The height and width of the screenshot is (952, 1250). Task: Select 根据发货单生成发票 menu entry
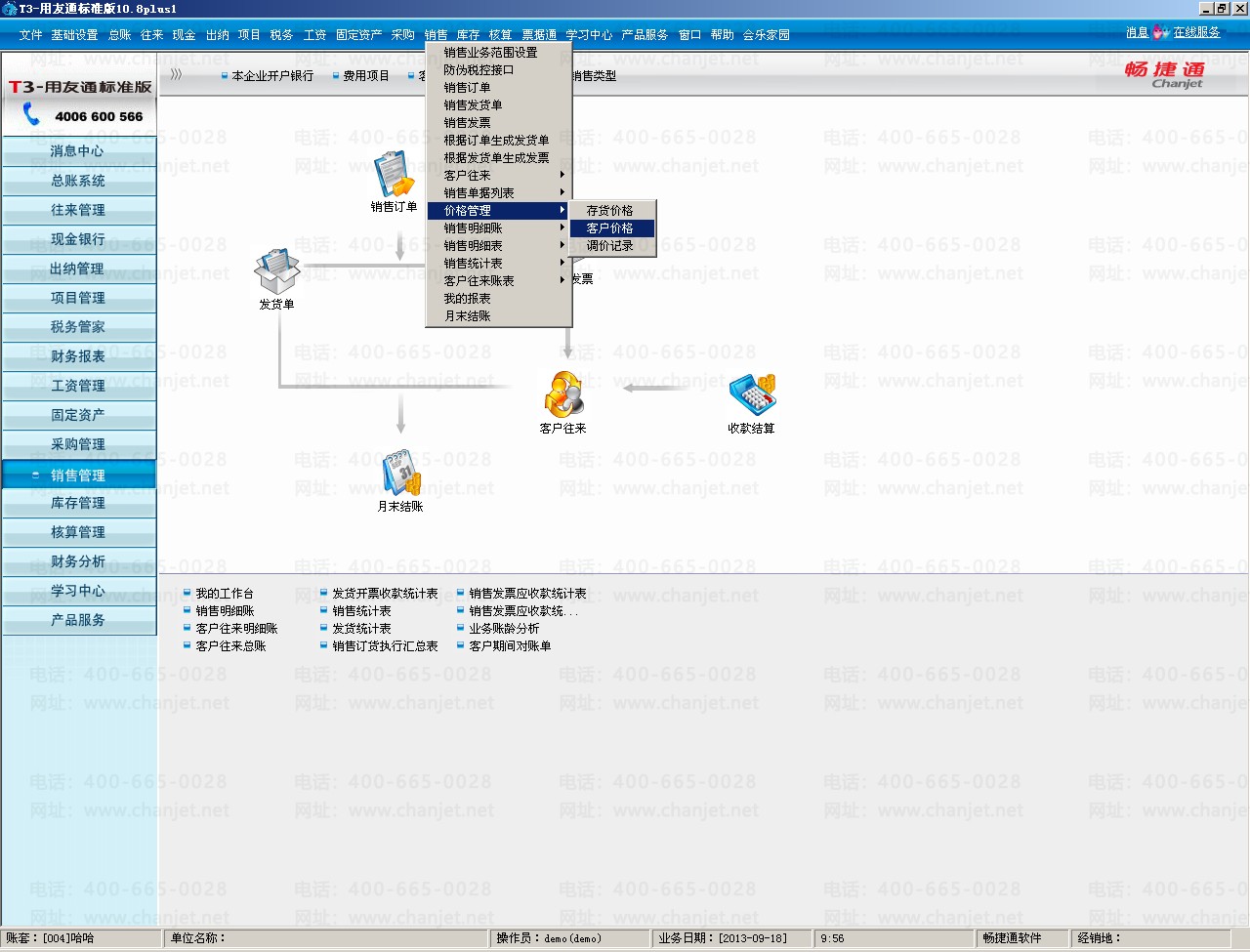499,158
